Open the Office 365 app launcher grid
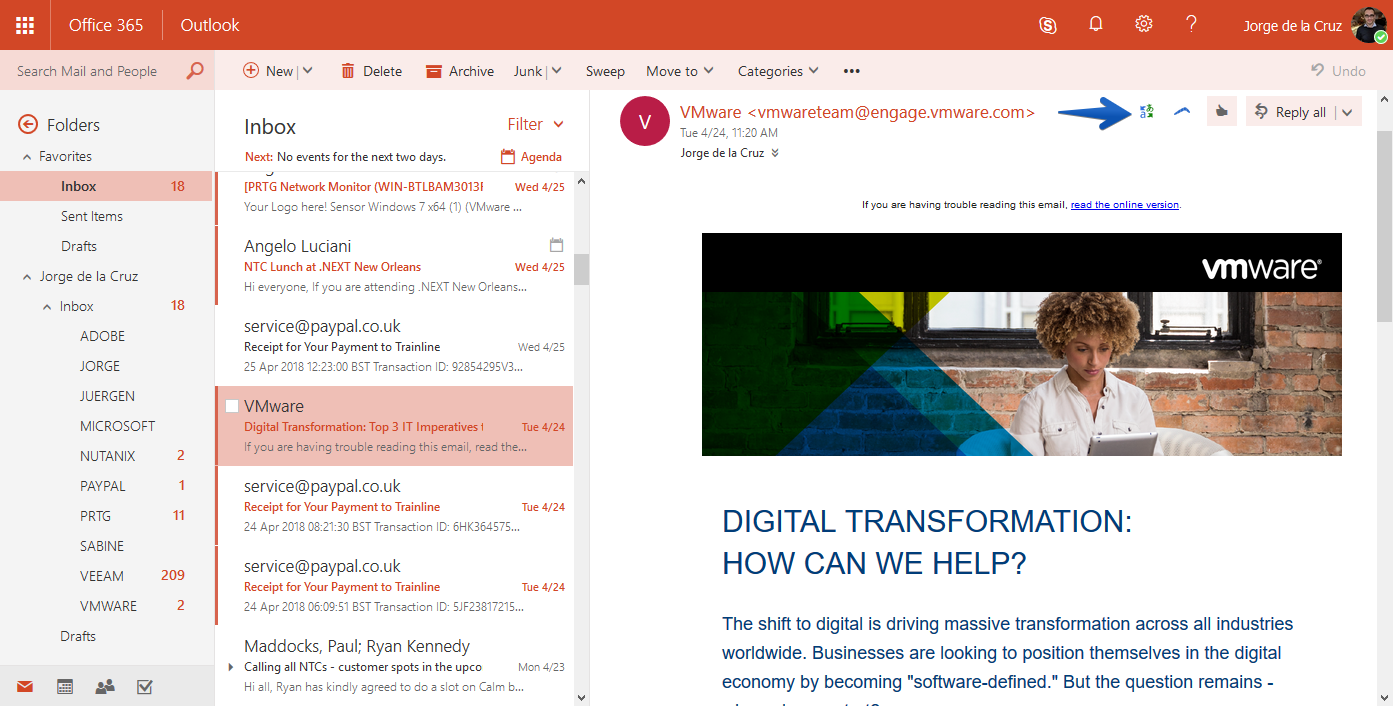 (25, 25)
